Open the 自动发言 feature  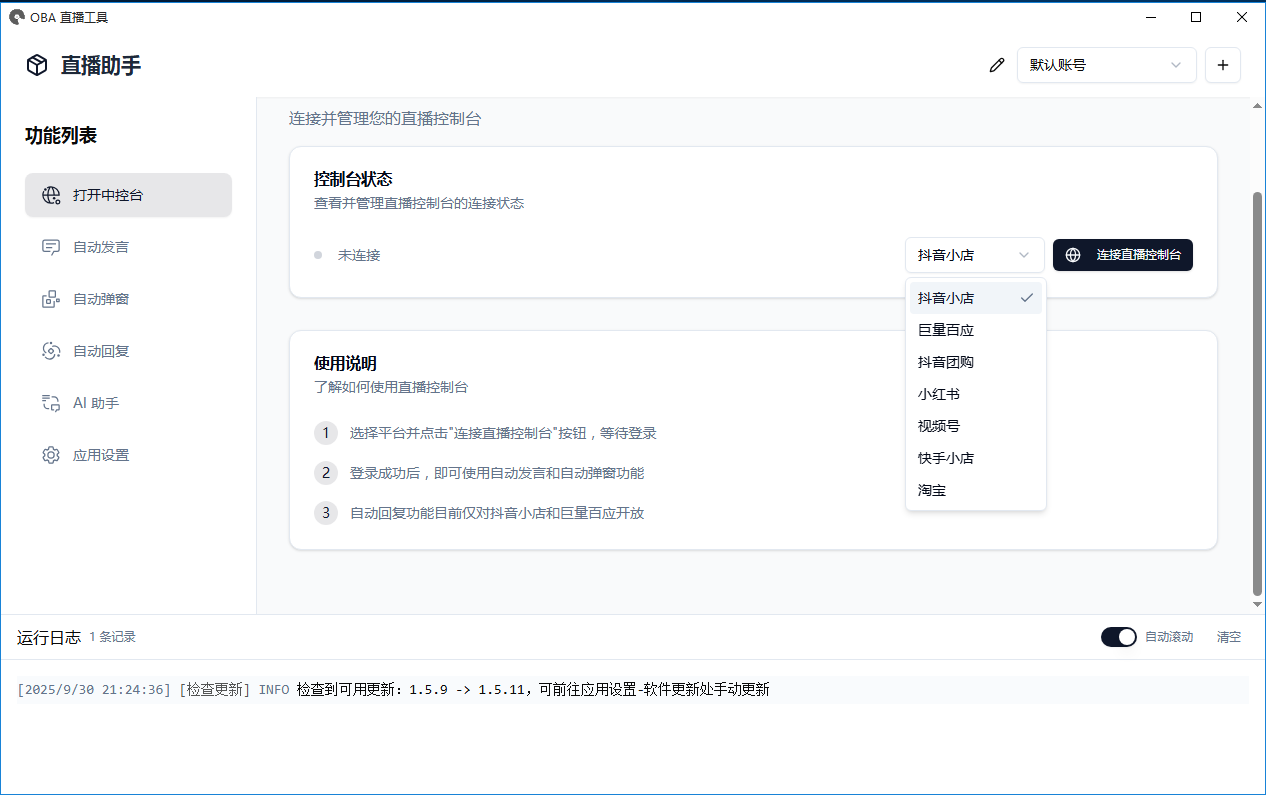[x=50, y=247]
